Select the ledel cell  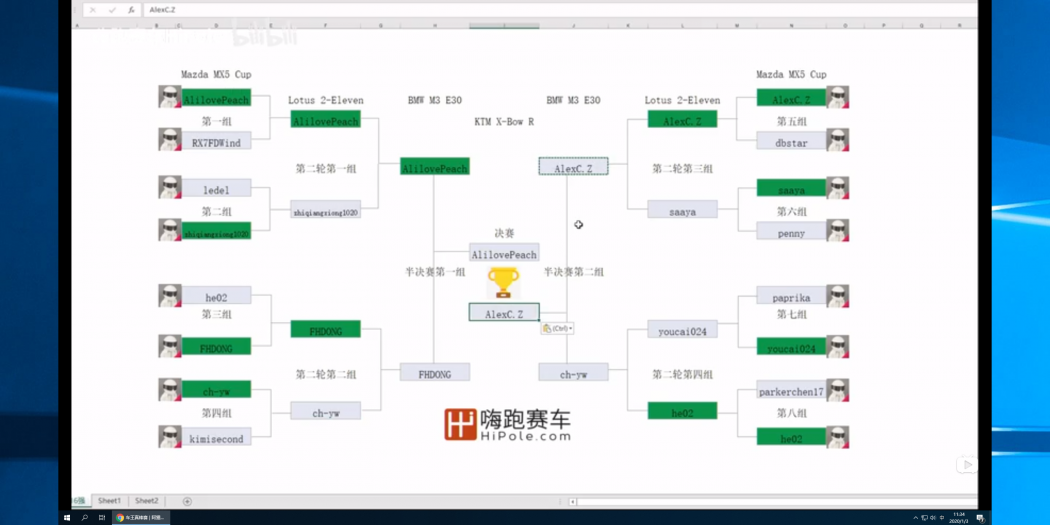(216, 188)
